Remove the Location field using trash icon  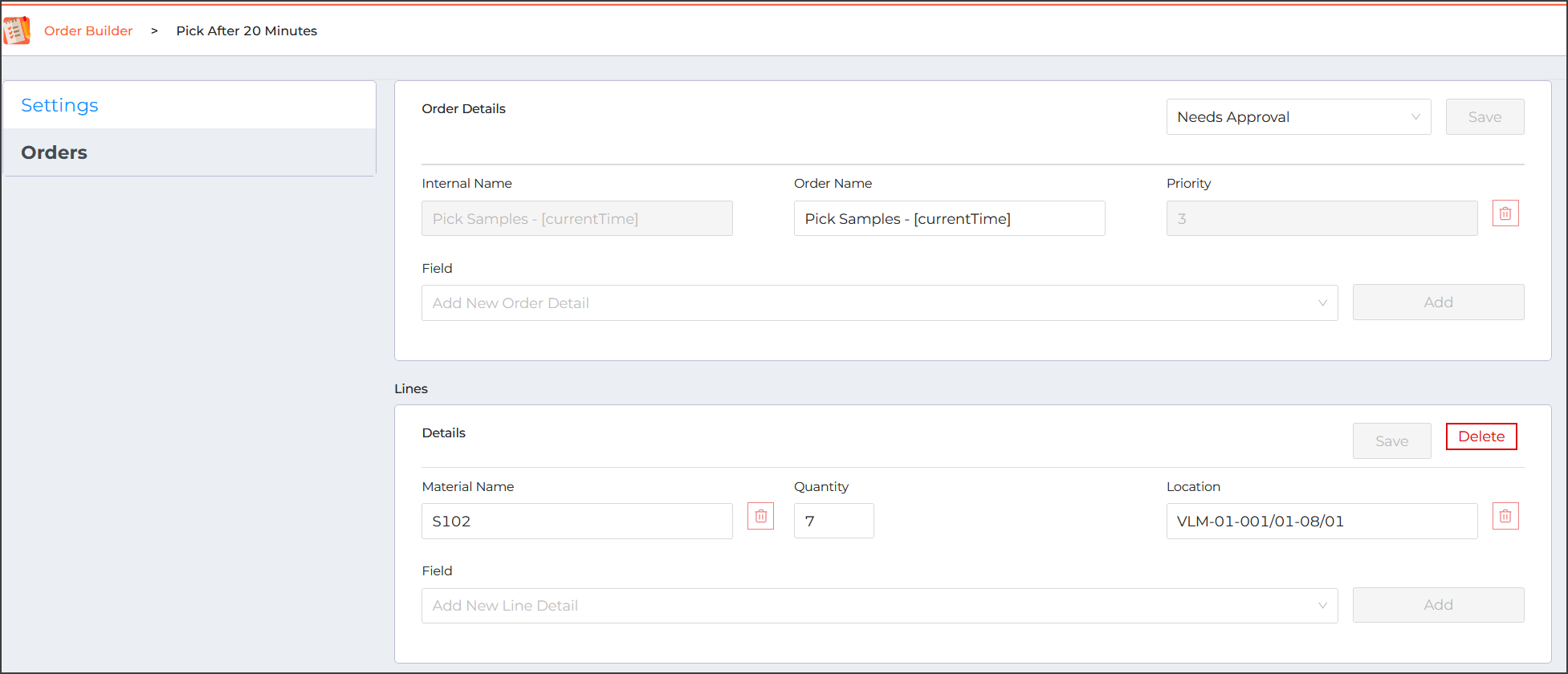tap(1505, 516)
